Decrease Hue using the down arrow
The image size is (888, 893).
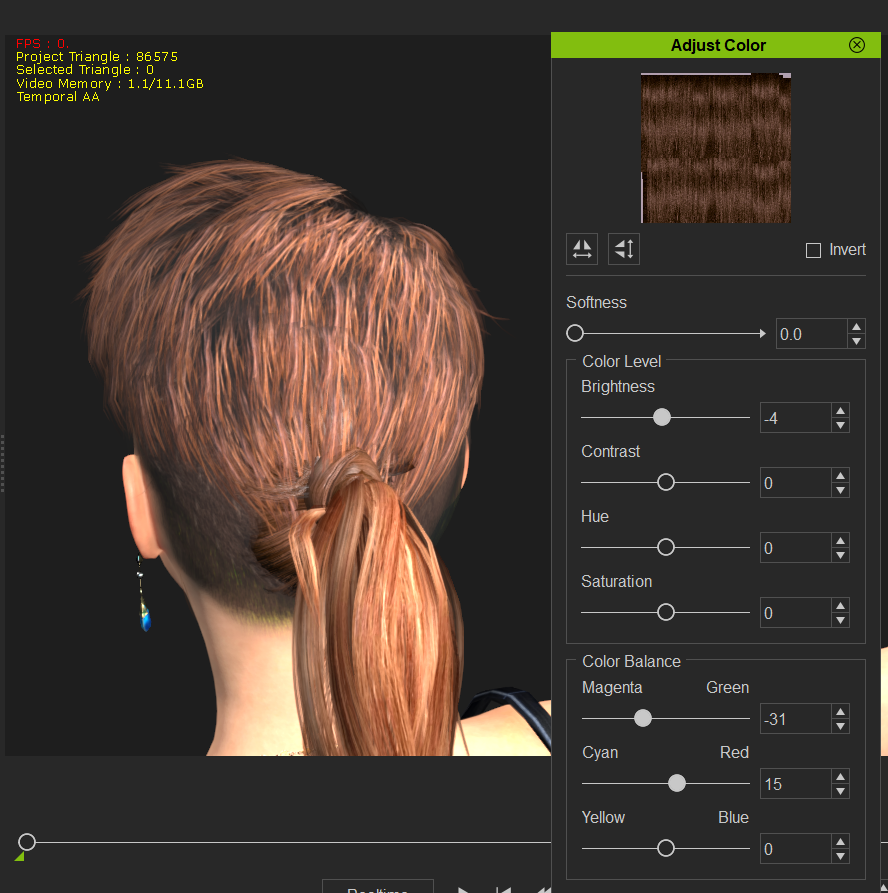coord(840,555)
